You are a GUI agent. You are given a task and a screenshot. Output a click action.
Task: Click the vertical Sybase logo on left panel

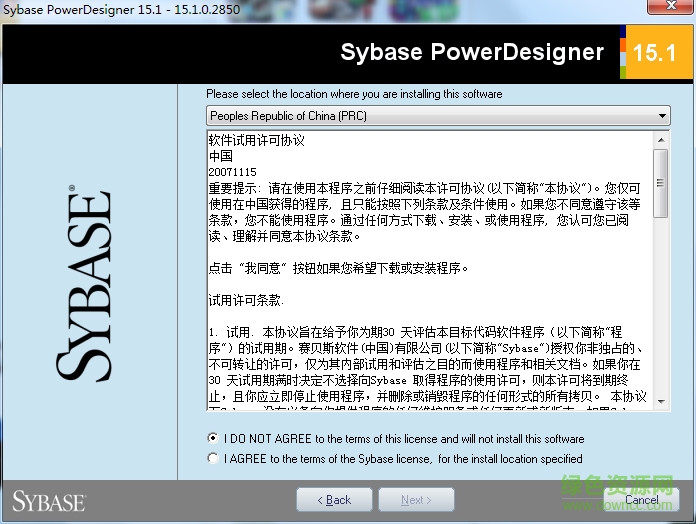click(x=84, y=284)
